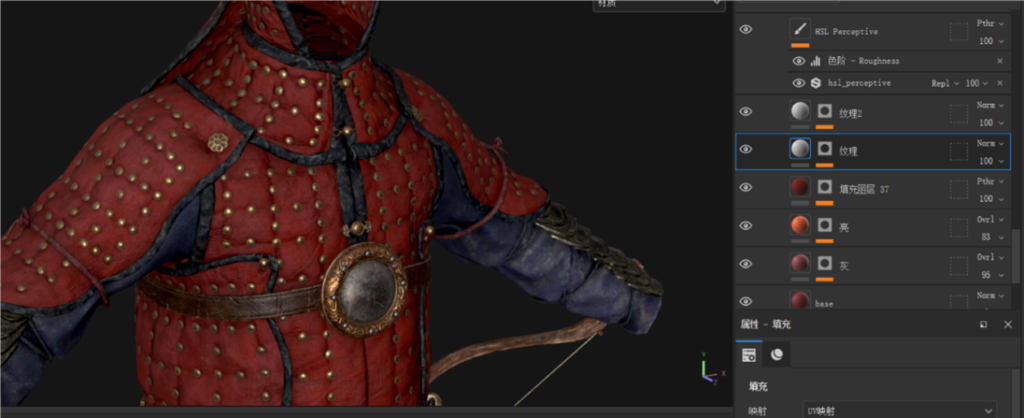The image size is (1024, 418).
Task: Select the 纹理2 material sphere thumbnail
Action: click(800, 111)
